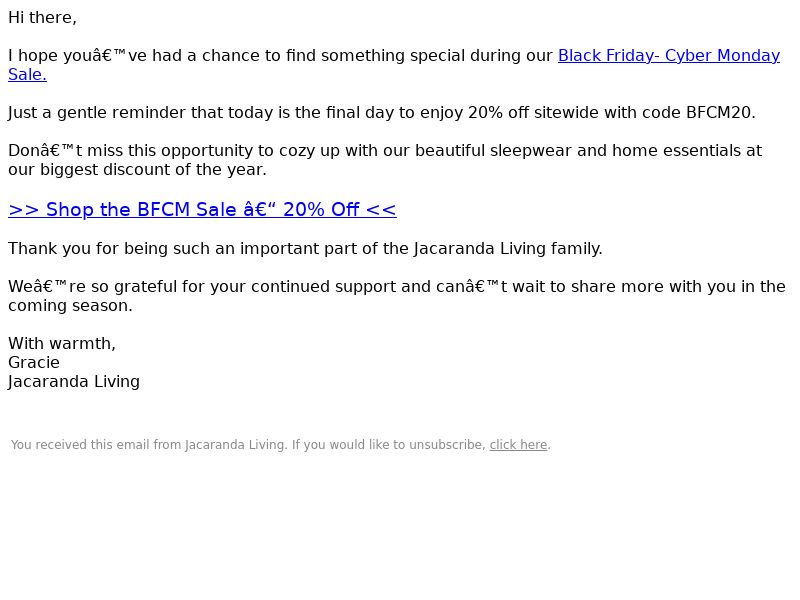The image size is (800, 600).
Task: Click the 'biggest discount of the year' text
Action: (x=153, y=169)
